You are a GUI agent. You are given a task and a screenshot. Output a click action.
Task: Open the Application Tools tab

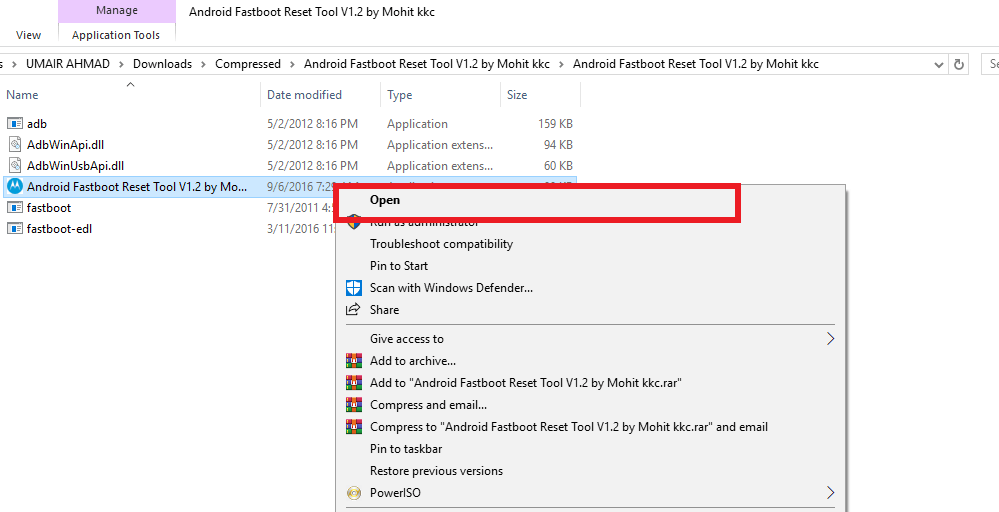pos(116,35)
